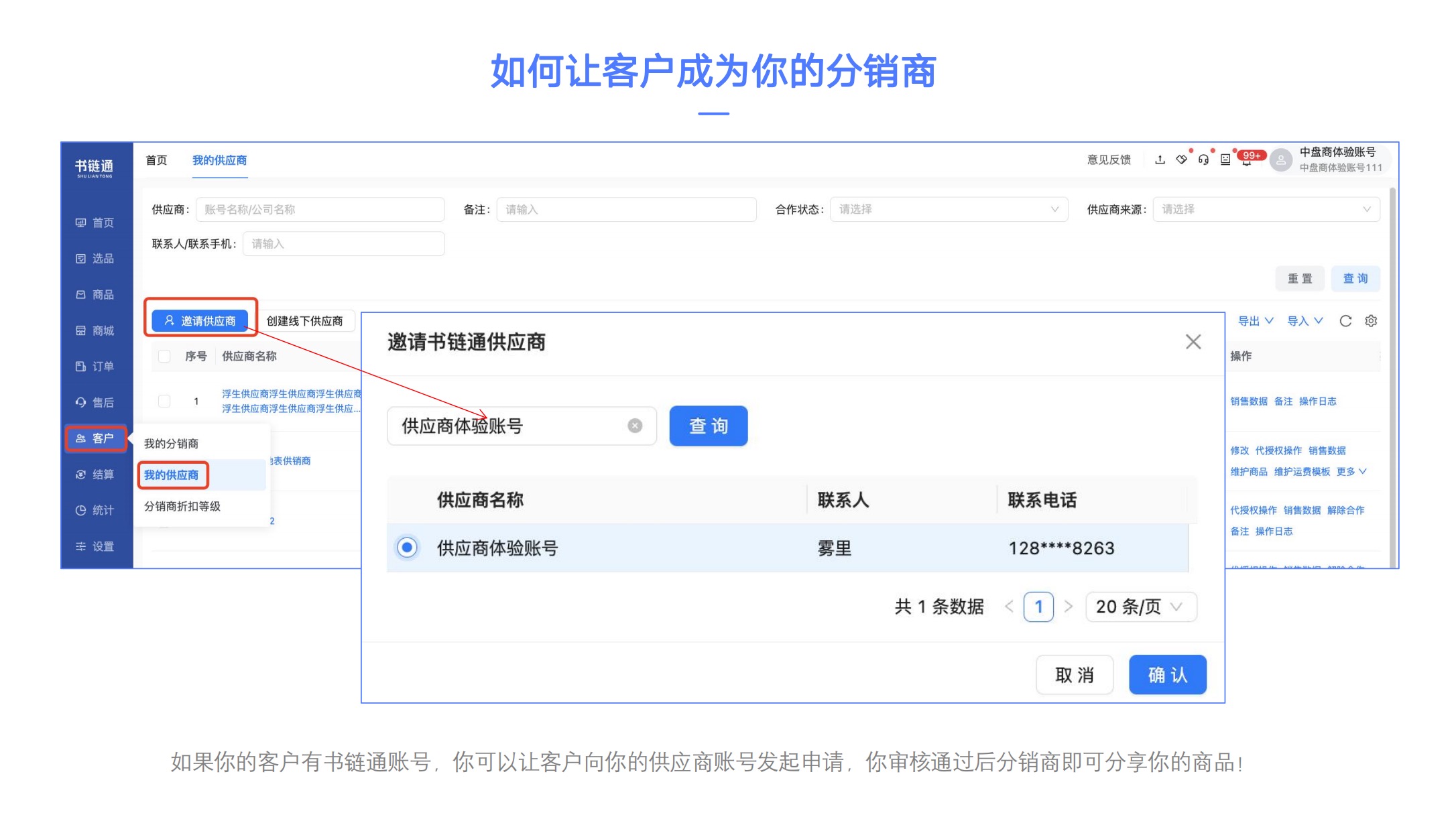Click the 意见反馈 link
Screen dimensions: 1456x819
coord(1109,160)
